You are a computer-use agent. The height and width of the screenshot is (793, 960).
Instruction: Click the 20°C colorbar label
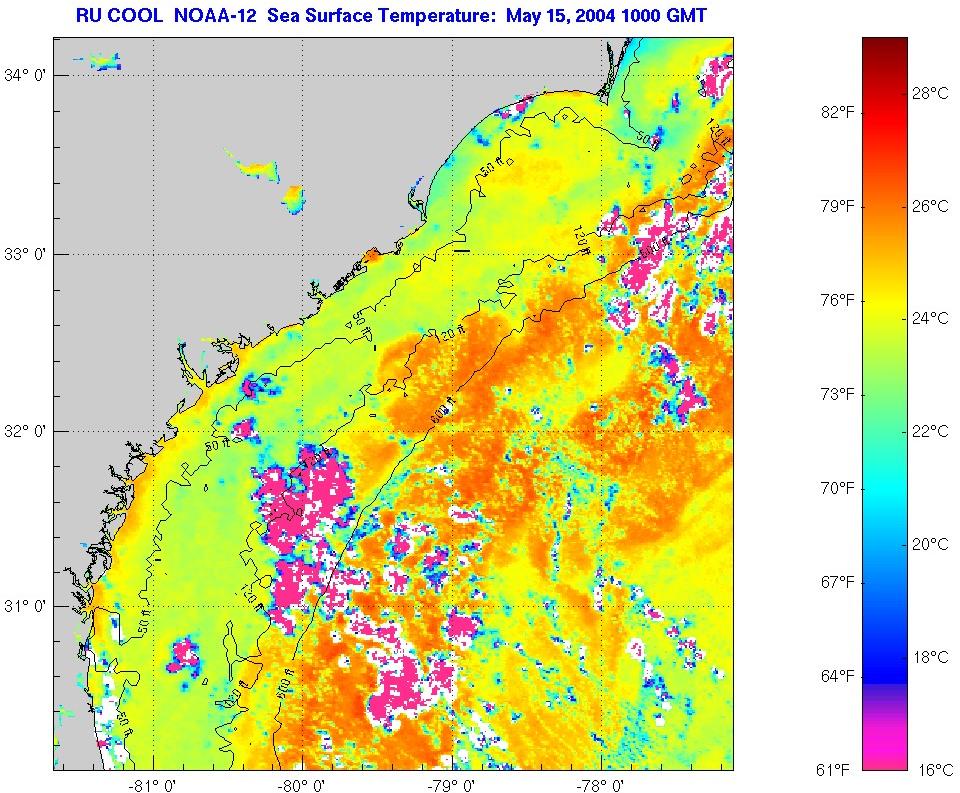(x=930, y=544)
